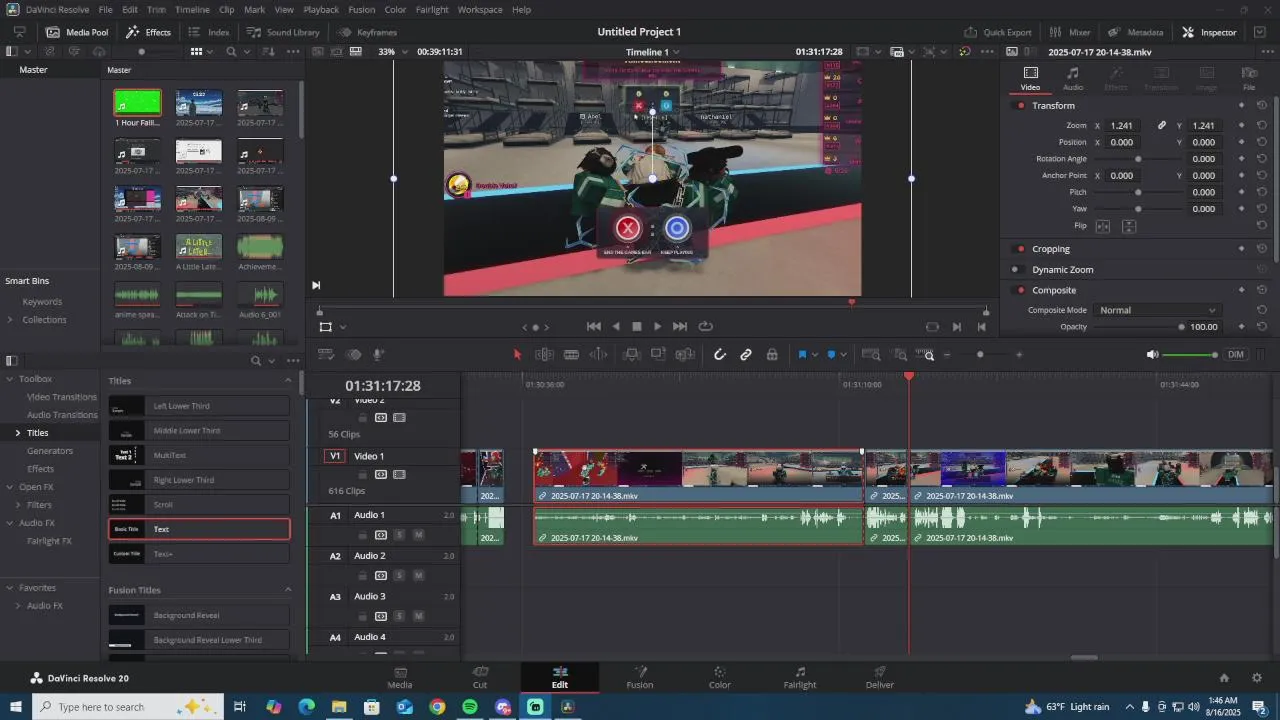Viewport: 1280px width, 720px height.
Task: Open the Fairlight menu in menu bar
Action: [432, 9]
